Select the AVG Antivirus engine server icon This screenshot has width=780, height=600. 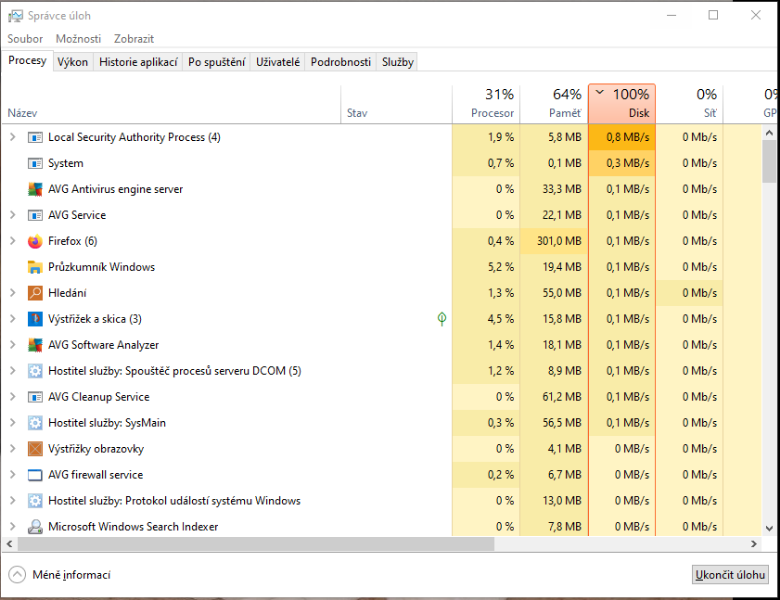35,189
